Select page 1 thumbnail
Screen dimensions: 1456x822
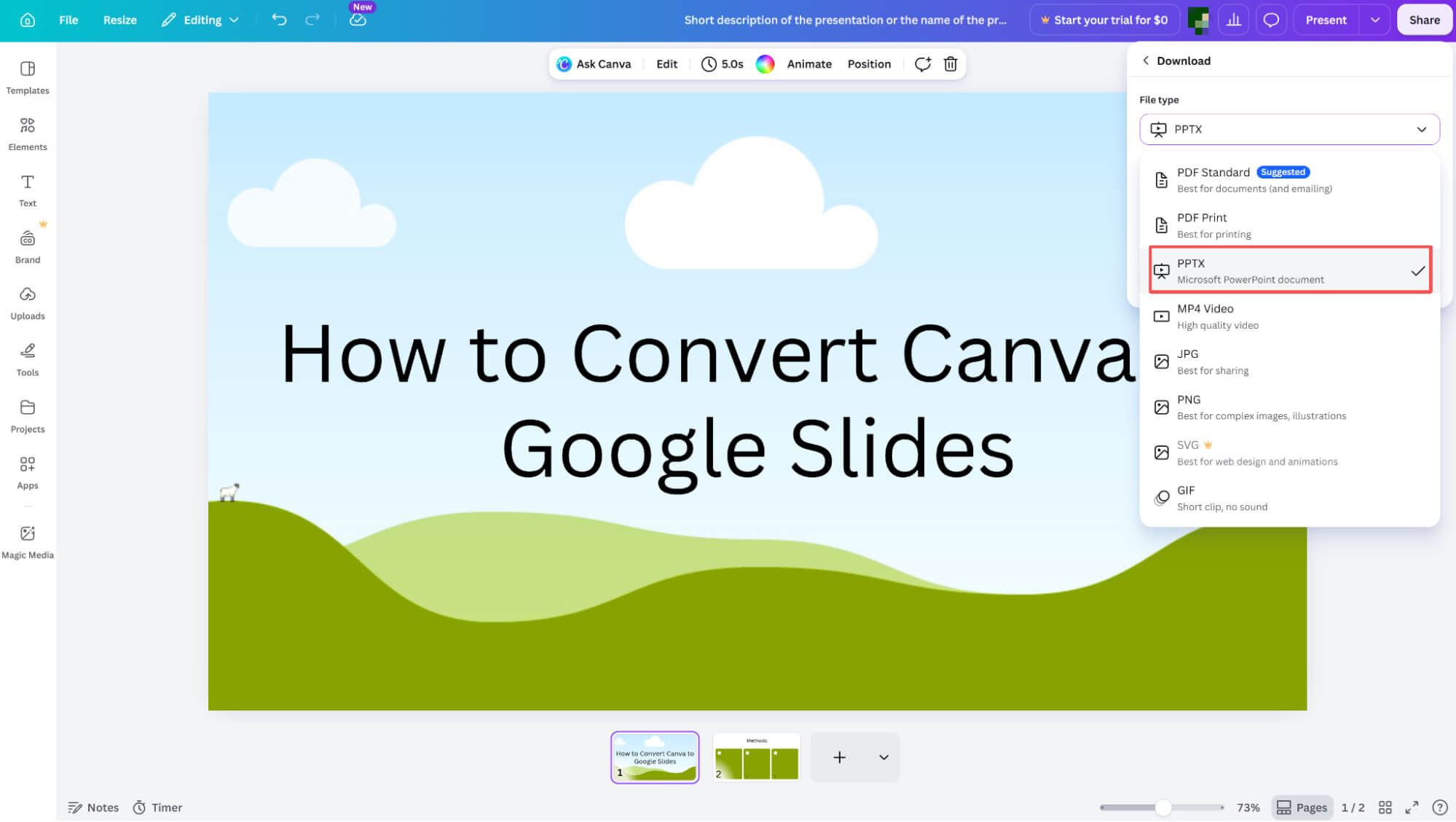click(655, 757)
